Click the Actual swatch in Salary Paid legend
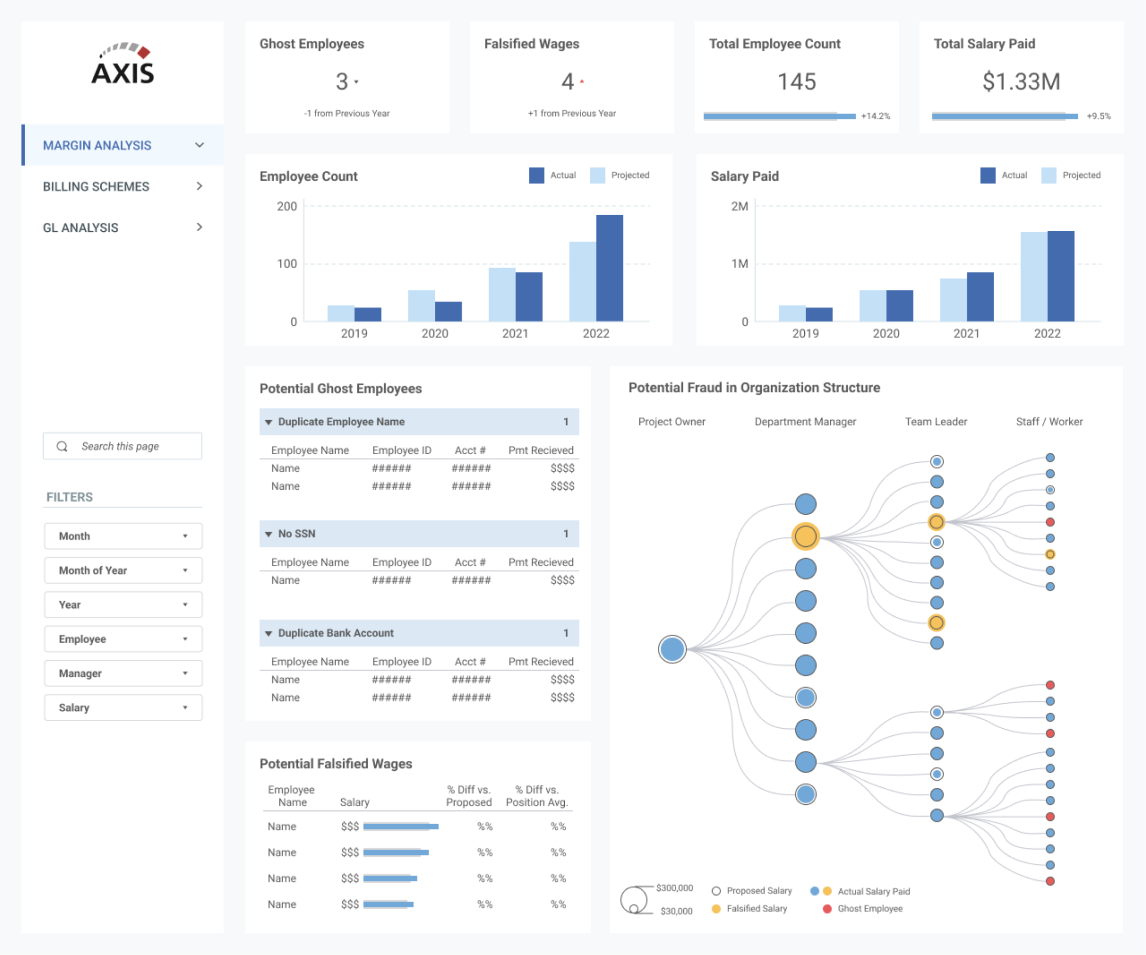 coord(987,175)
